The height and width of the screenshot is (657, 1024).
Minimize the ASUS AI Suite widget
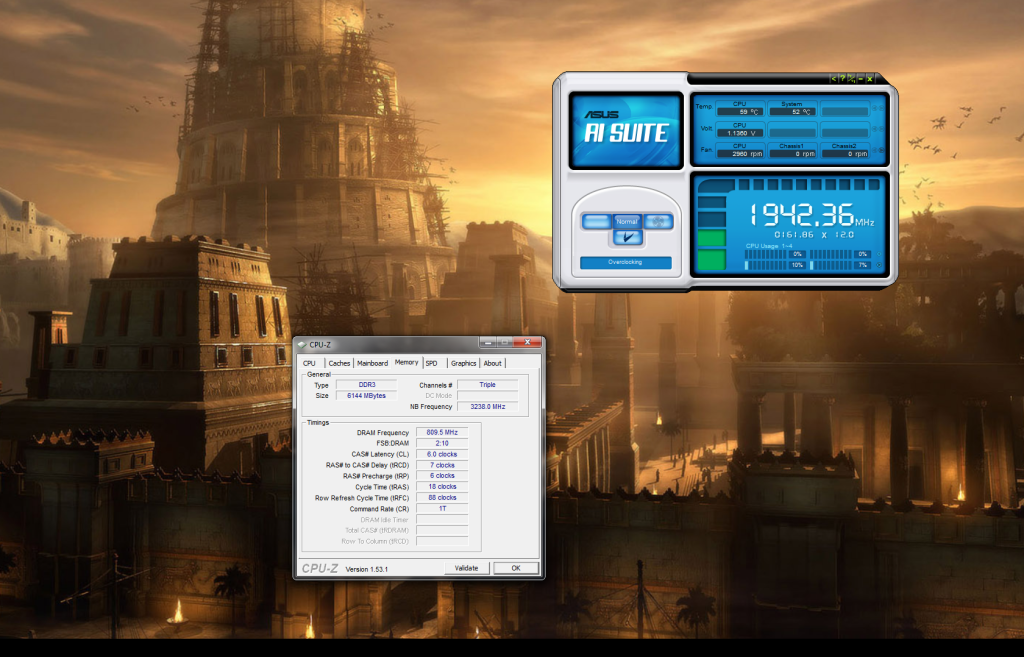pyautogui.click(x=861, y=78)
